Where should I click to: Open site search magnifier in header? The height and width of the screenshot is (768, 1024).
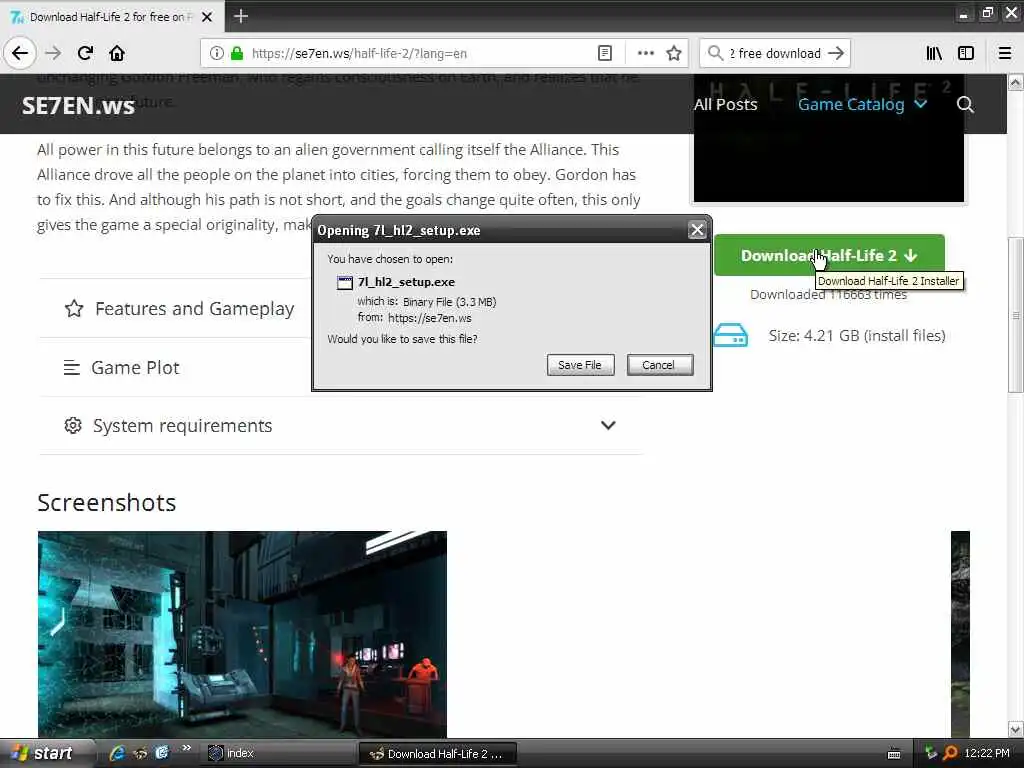(965, 104)
